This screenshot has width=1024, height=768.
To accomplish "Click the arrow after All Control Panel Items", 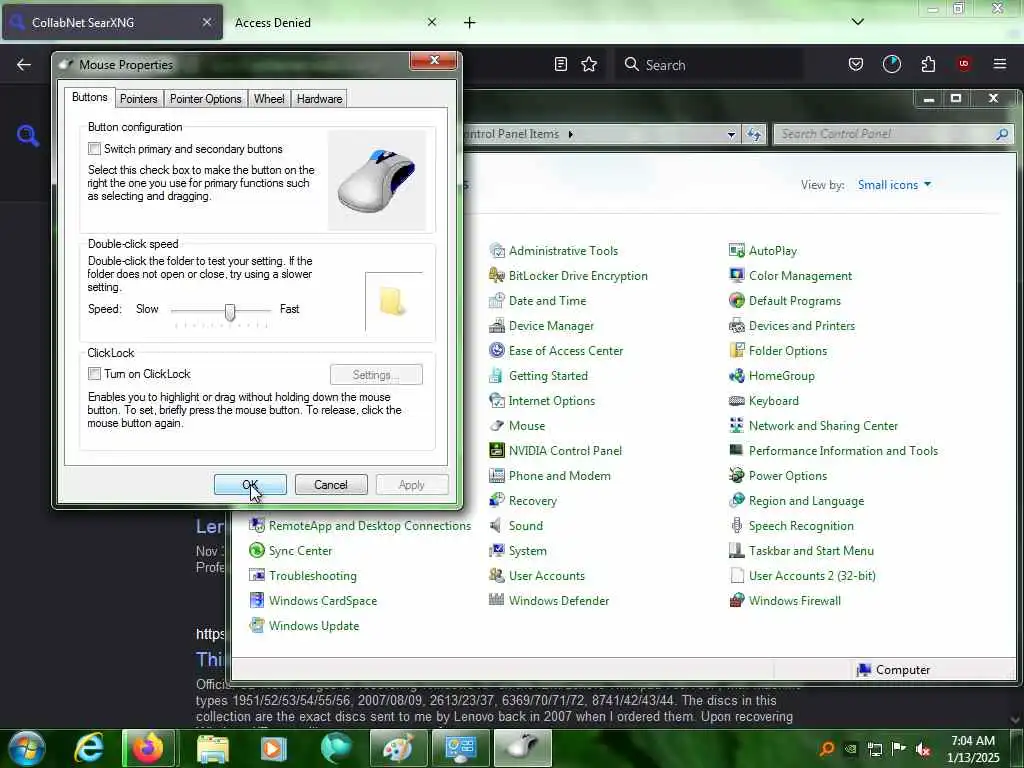I will (x=571, y=134).
